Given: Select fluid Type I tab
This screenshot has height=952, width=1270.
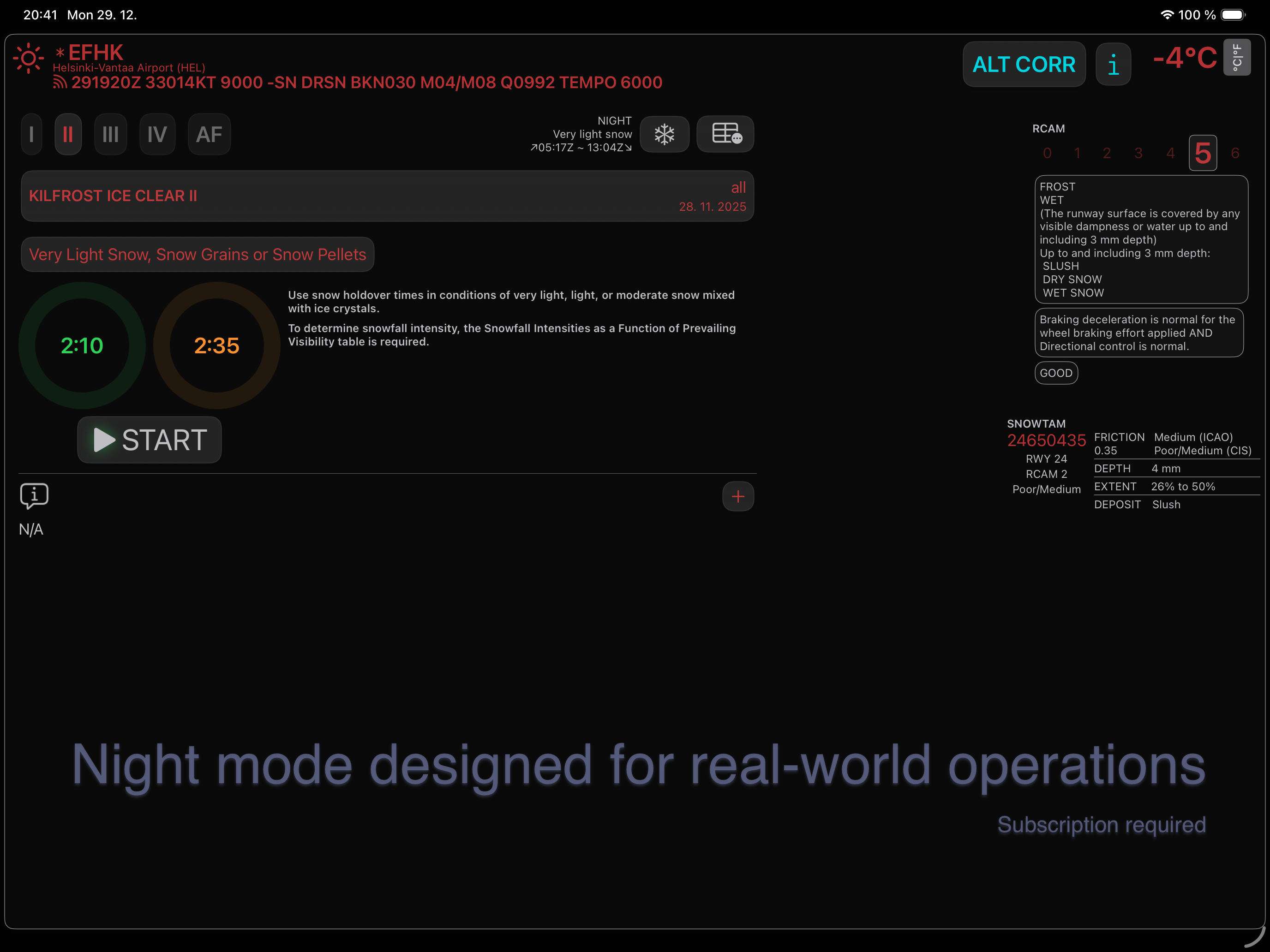Looking at the screenshot, I should pos(31,134).
